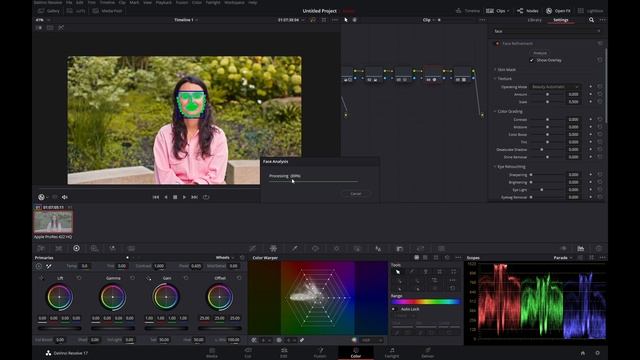Open the Primaries Wheels mode dropdown
The width and height of the screenshot is (640, 360).
(225, 258)
